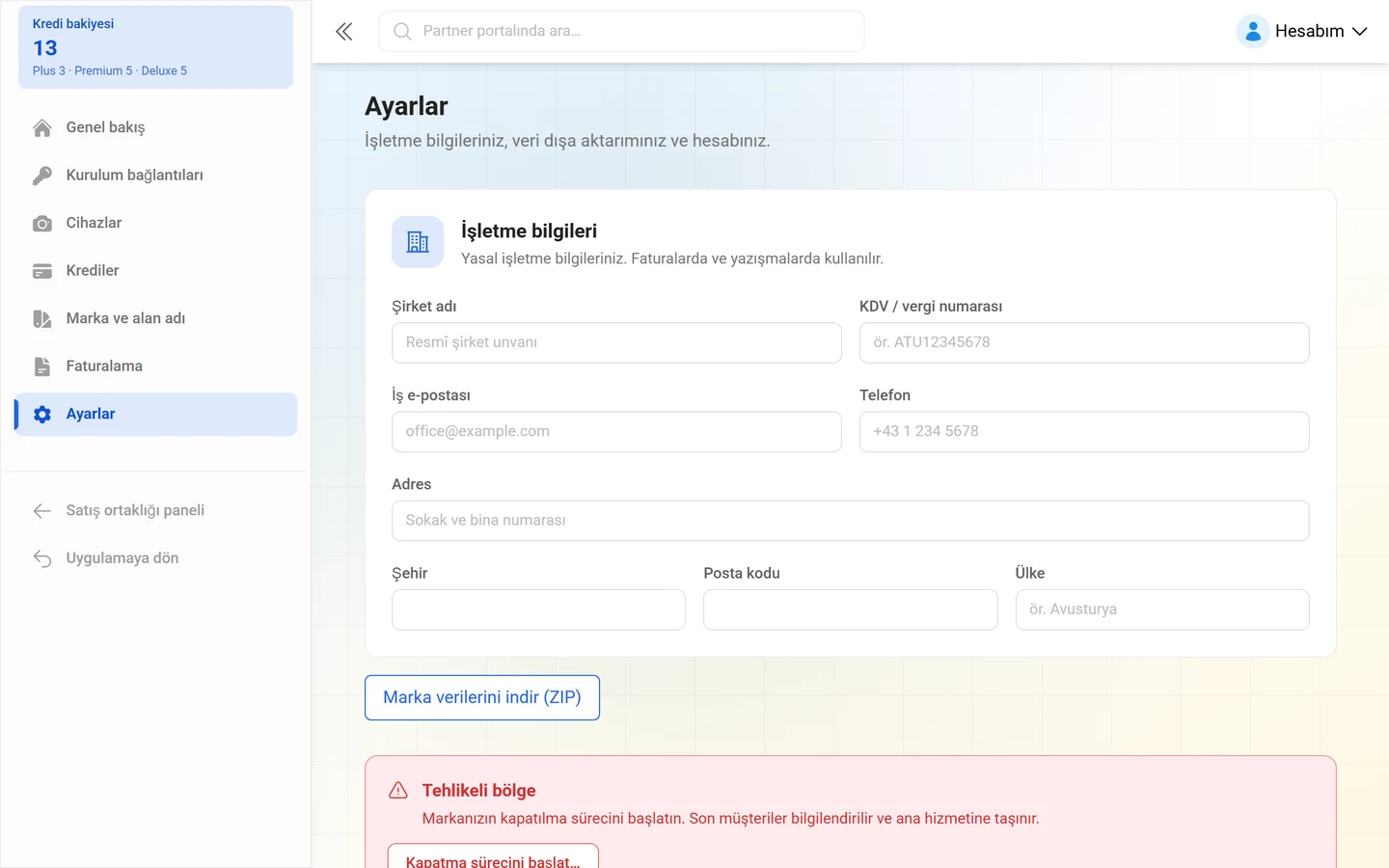Click Marka verilerini indir (ZIP) button
The width and height of the screenshot is (1389, 868).
coord(482,697)
